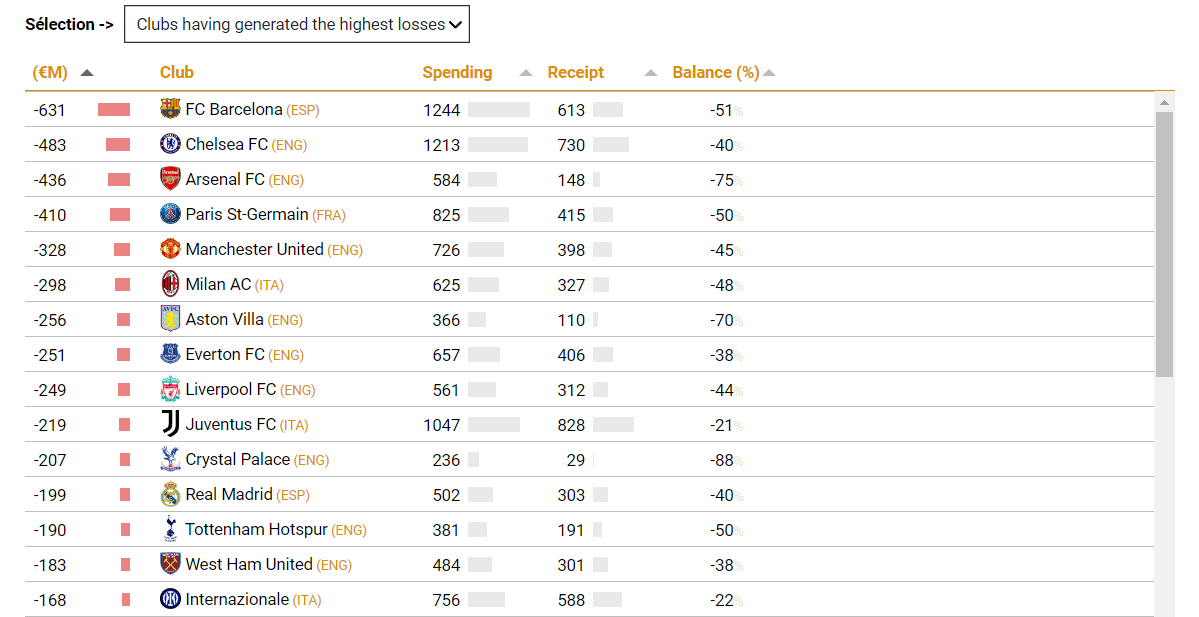The height and width of the screenshot is (617, 1199).
Task: Click the Spending column header label
Action: 457,72
